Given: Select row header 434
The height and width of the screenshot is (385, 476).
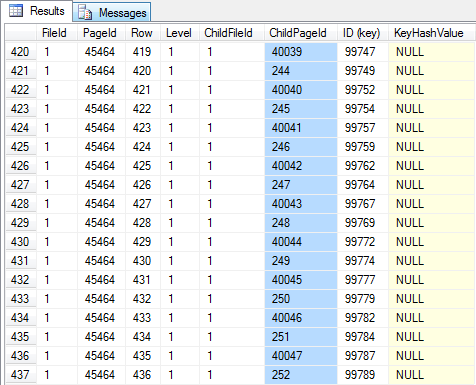Looking at the screenshot, I should 21,318.
